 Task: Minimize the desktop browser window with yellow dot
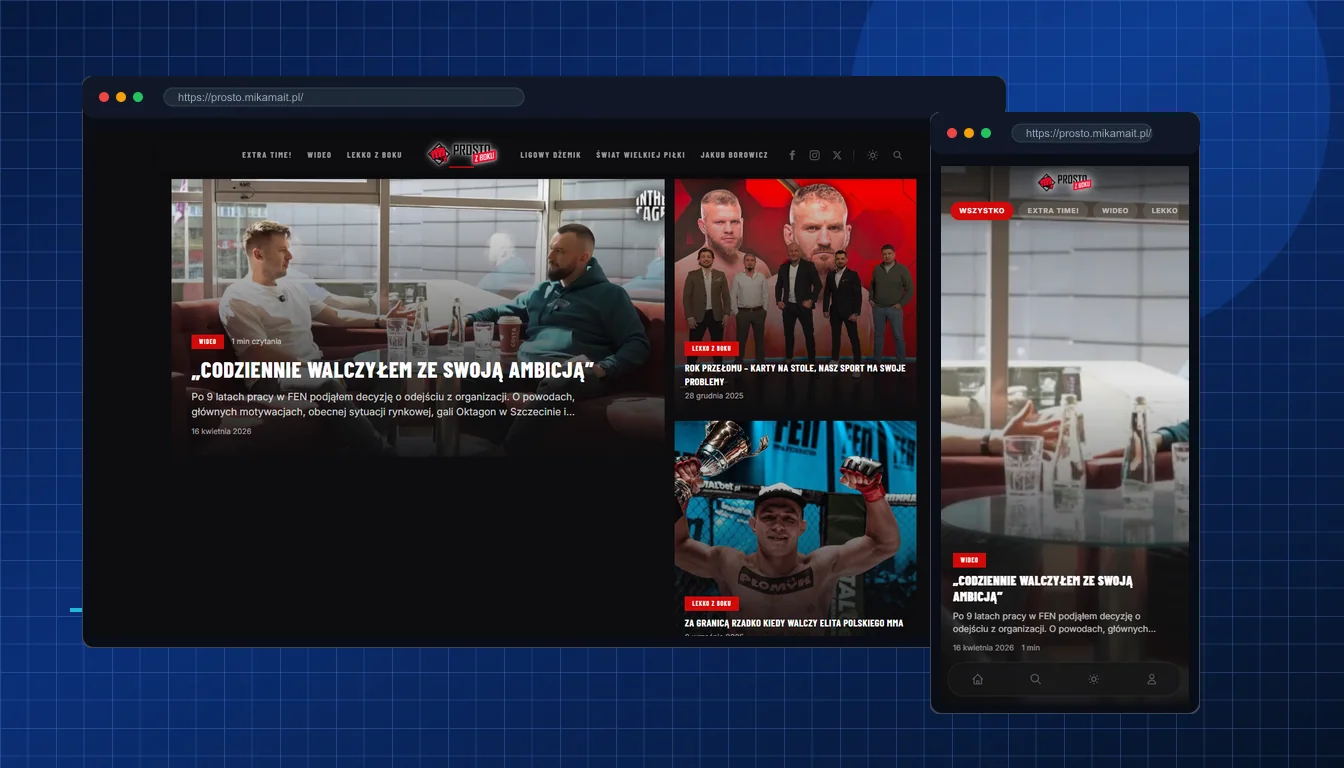[x=121, y=97]
